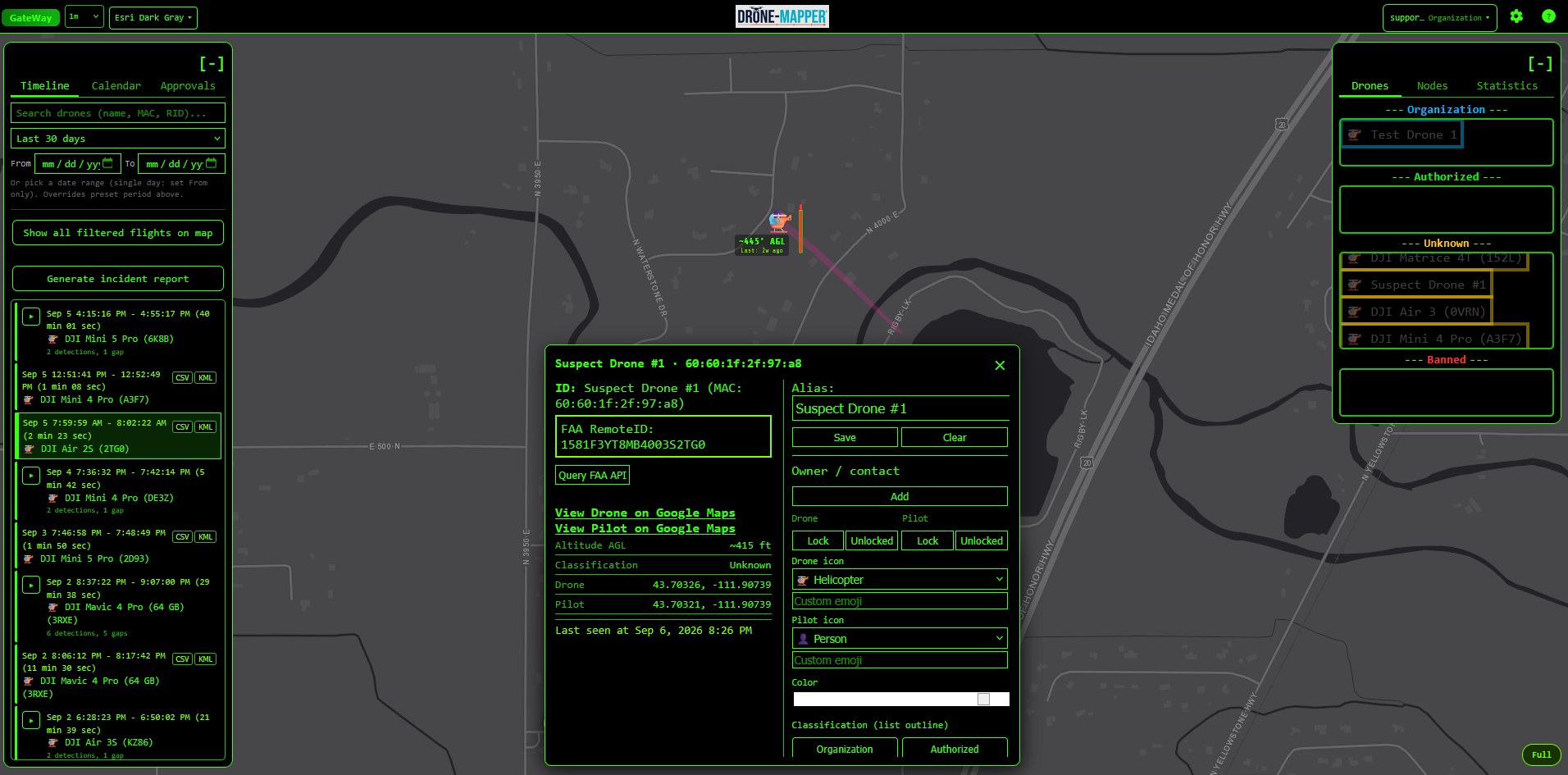The image size is (1568, 775).
Task: Click Show all filtered flights on map
Action: click(118, 233)
